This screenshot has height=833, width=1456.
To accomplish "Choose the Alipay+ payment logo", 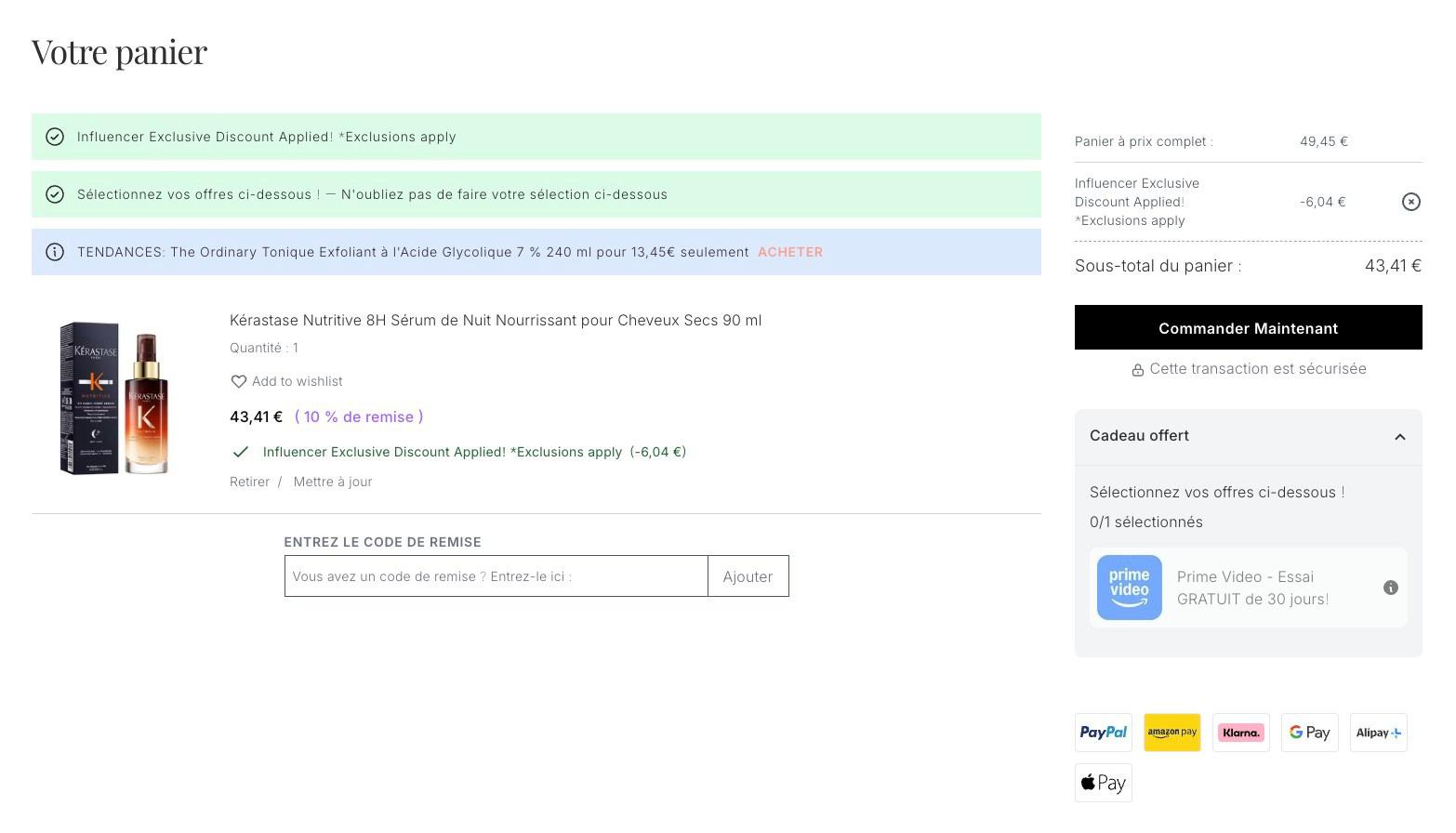I will tap(1378, 733).
